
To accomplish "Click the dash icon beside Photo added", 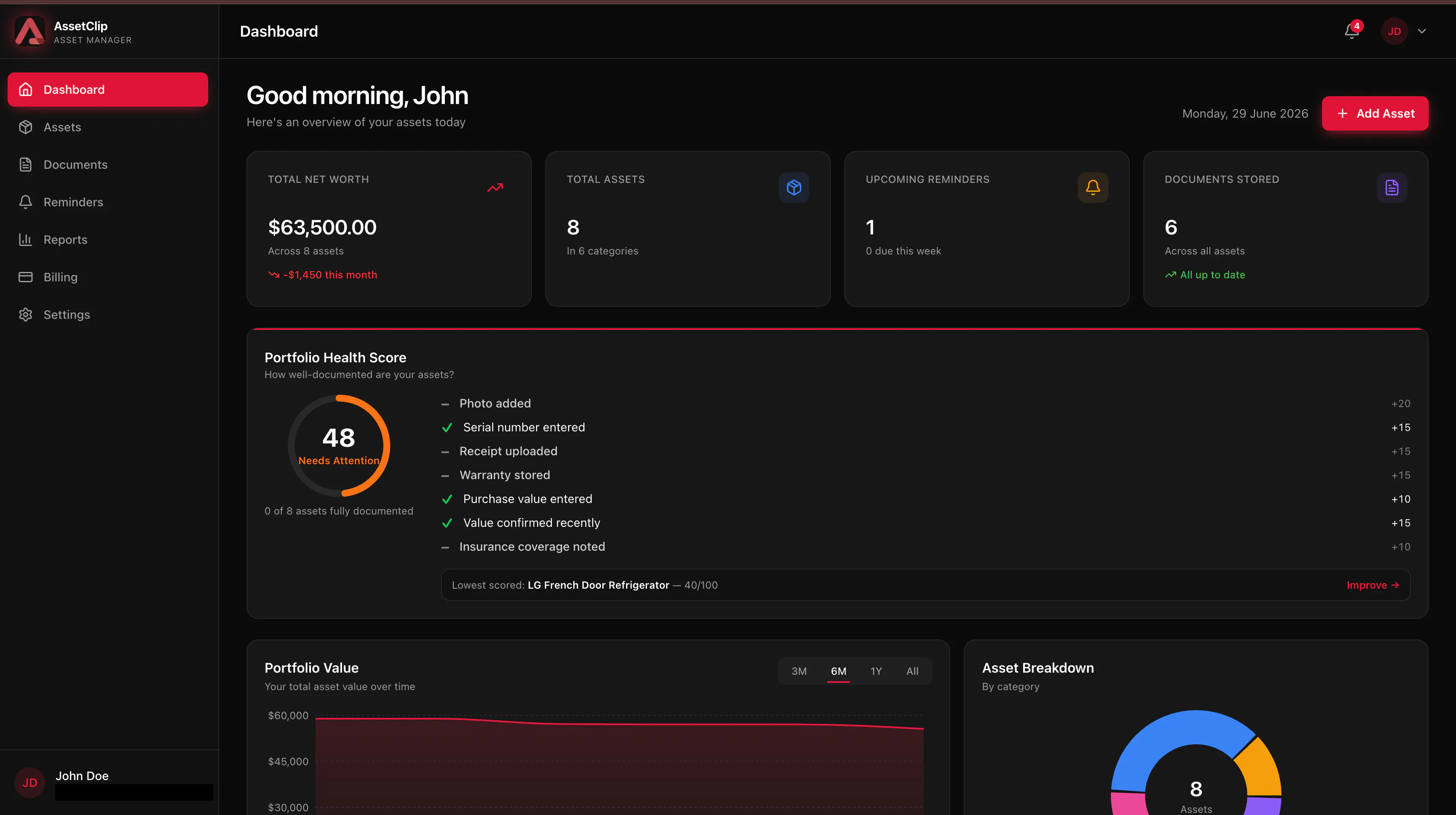I will coord(445,405).
